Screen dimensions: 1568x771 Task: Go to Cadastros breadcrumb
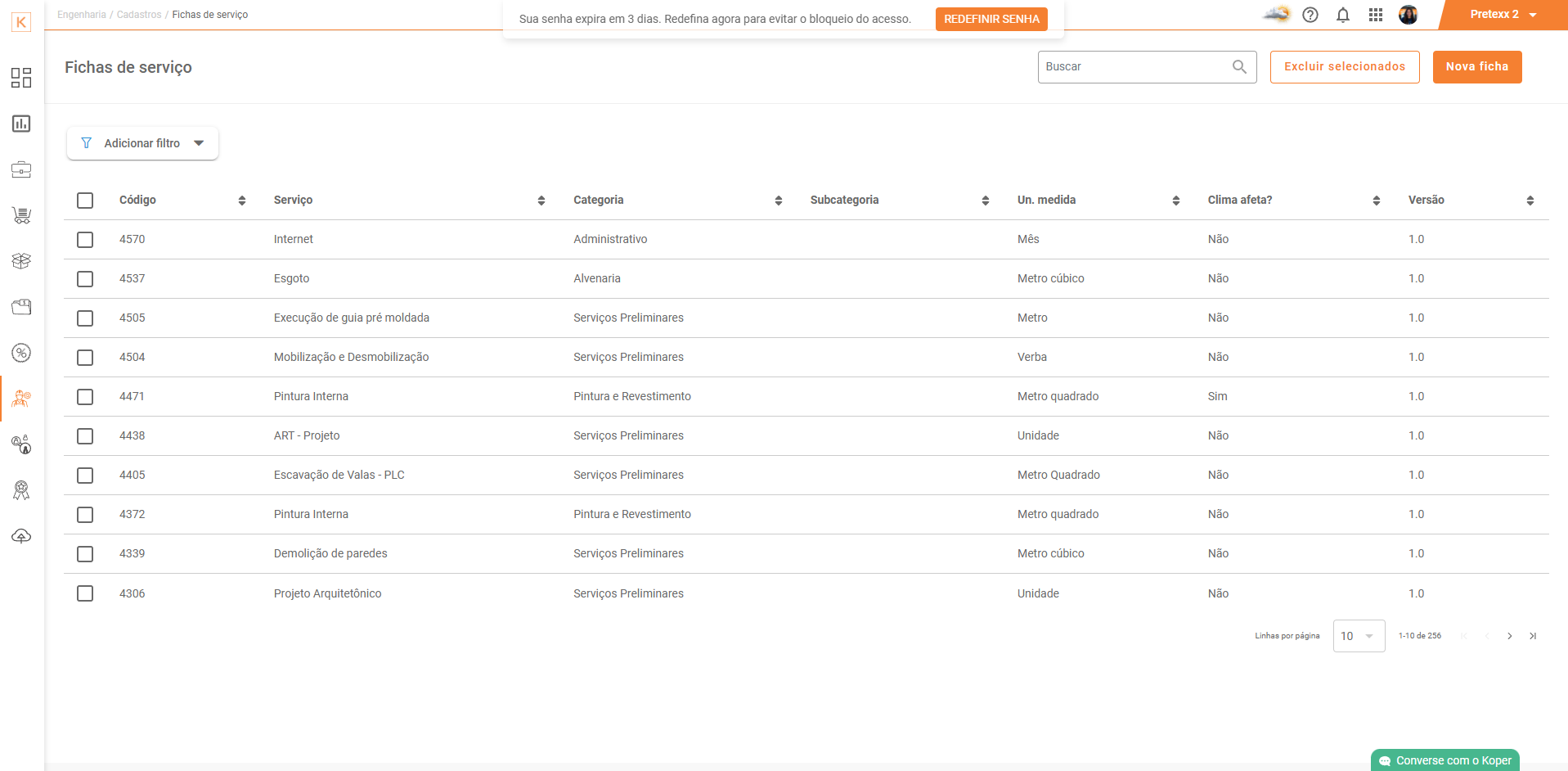point(139,15)
